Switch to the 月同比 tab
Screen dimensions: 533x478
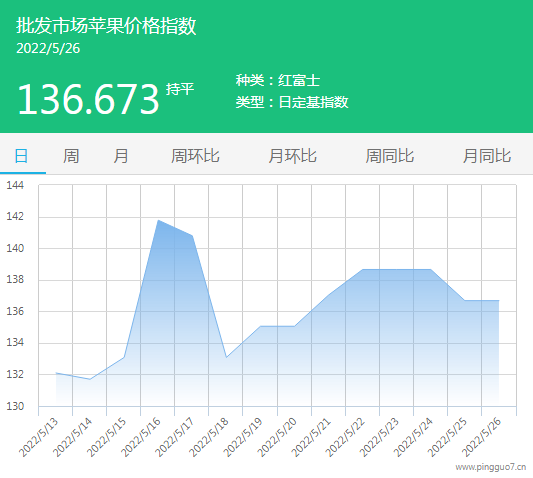487,156
